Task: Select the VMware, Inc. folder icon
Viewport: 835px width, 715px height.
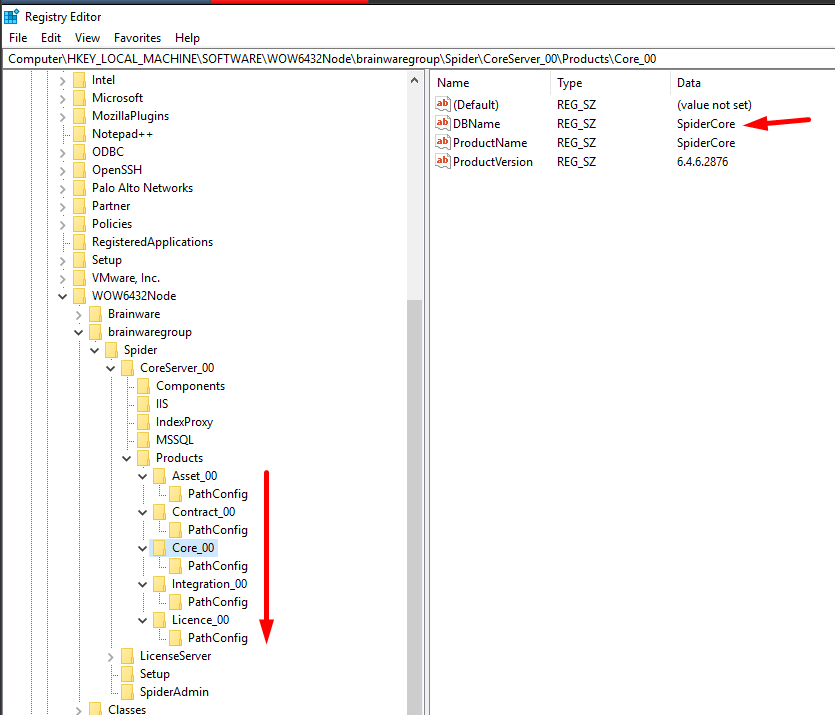Action: [x=79, y=278]
